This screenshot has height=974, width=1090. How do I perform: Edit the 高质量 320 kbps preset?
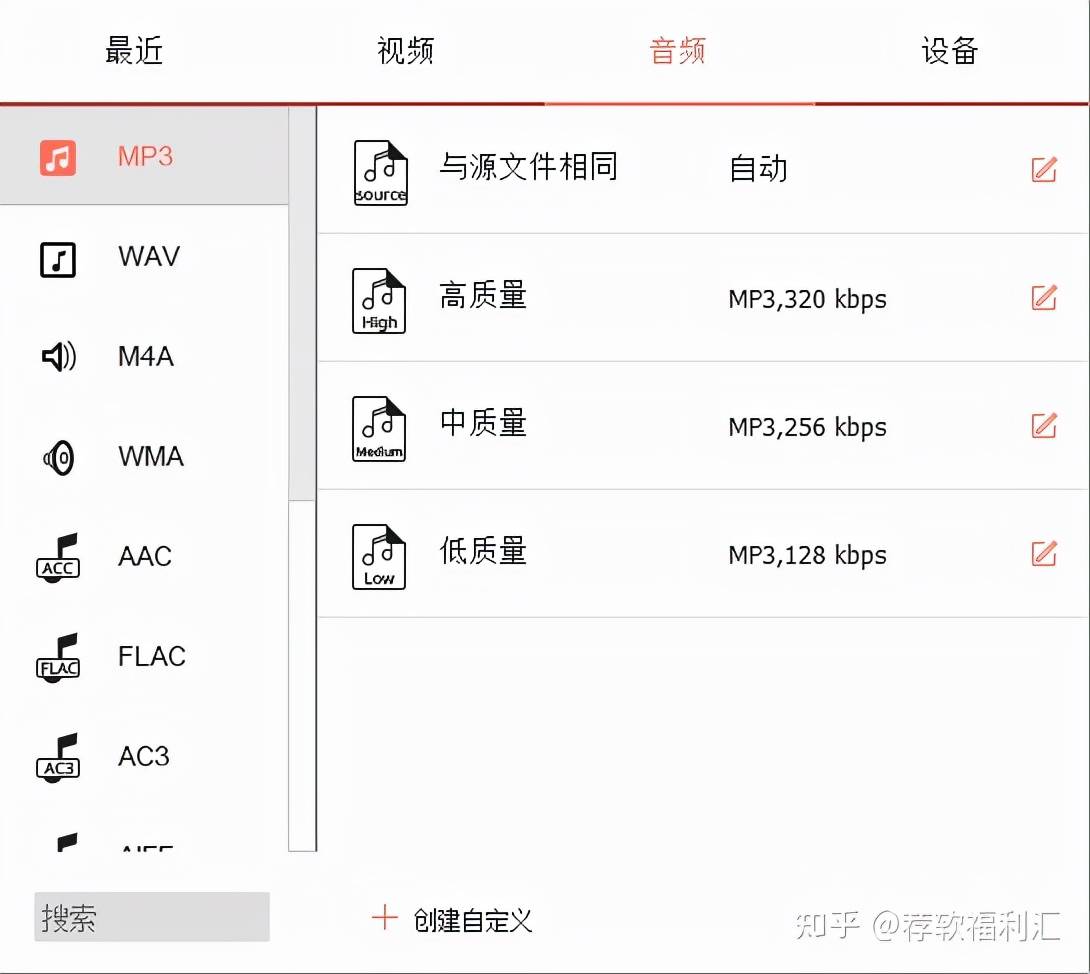click(x=1043, y=298)
